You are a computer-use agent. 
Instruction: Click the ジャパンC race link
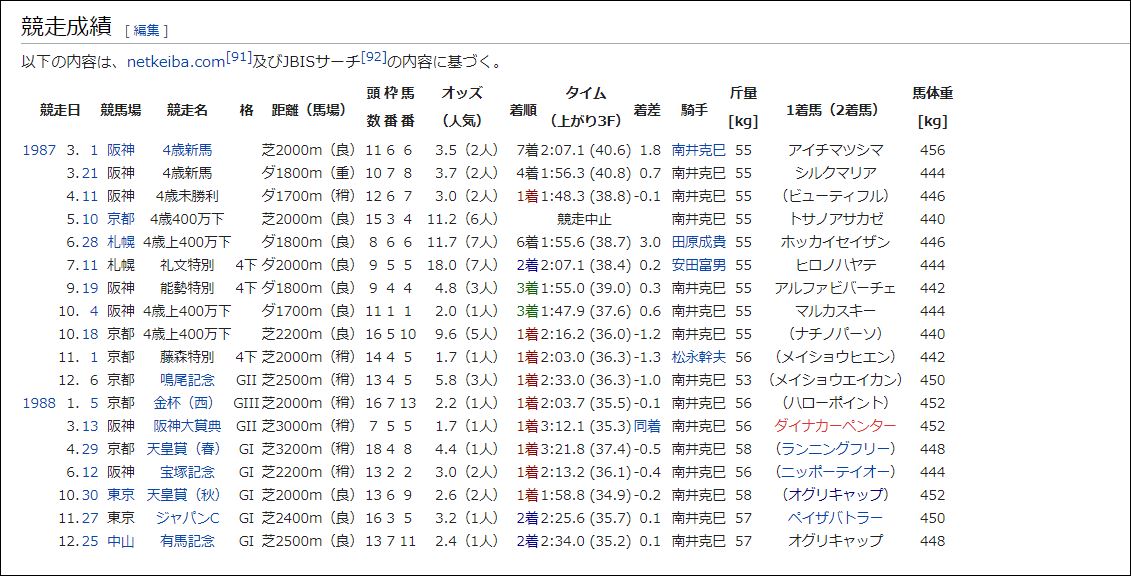pos(187,518)
